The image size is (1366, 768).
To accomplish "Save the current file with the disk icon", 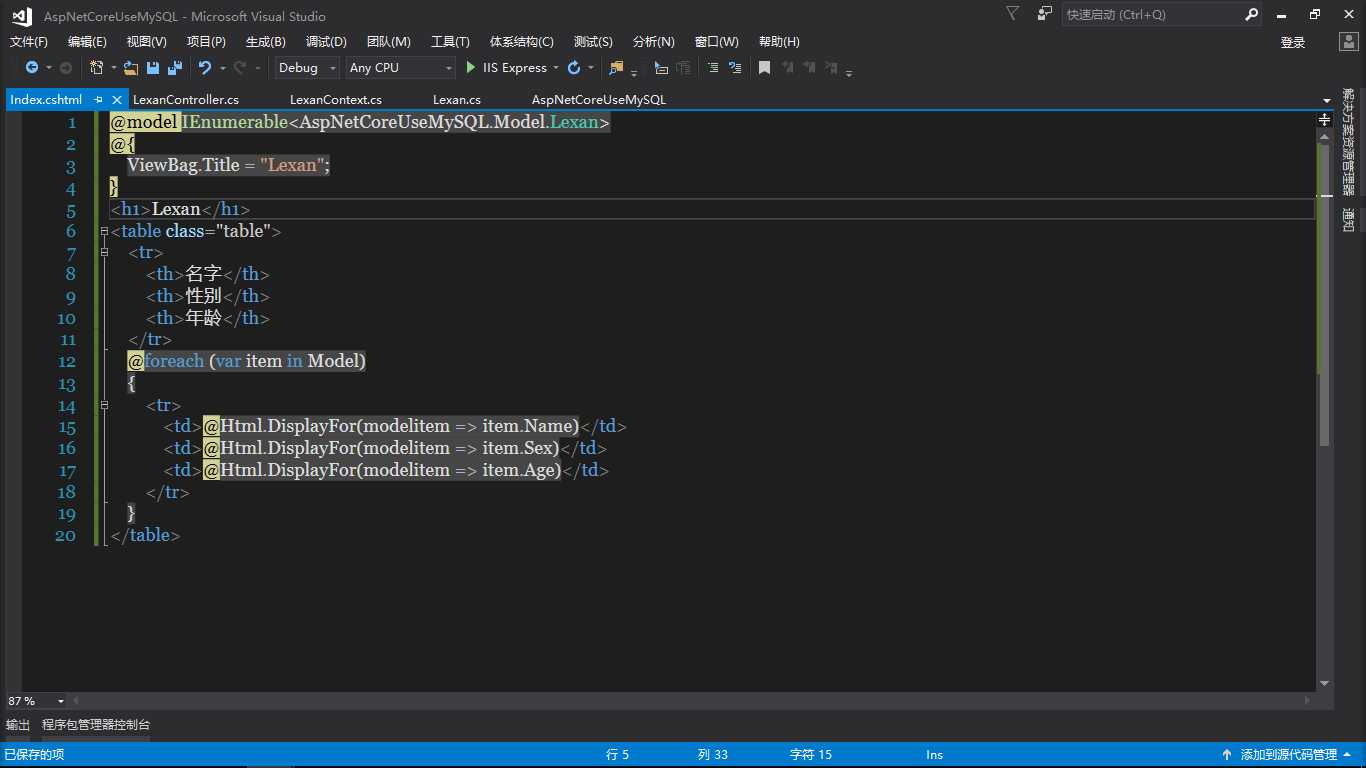I will [x=153, y=67].
